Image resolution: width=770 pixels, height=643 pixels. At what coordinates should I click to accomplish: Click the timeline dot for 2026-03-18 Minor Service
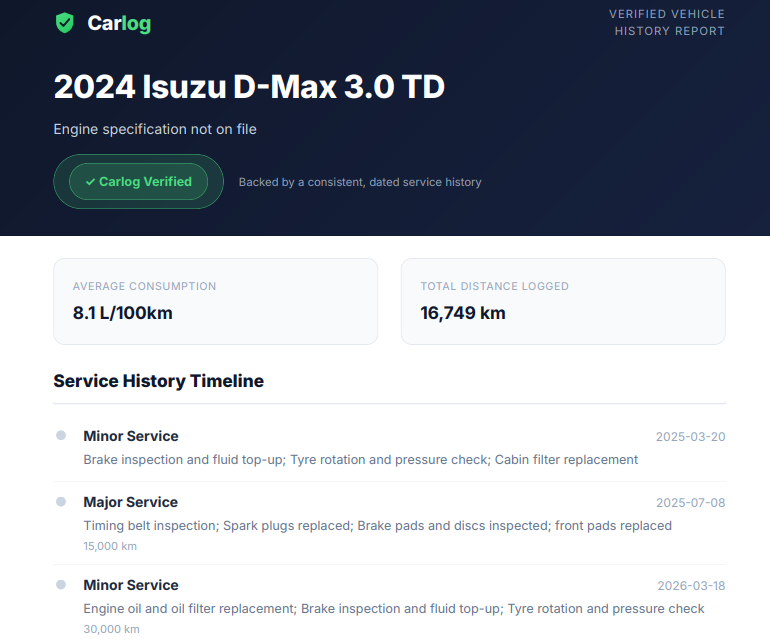(x=61, y=585)
